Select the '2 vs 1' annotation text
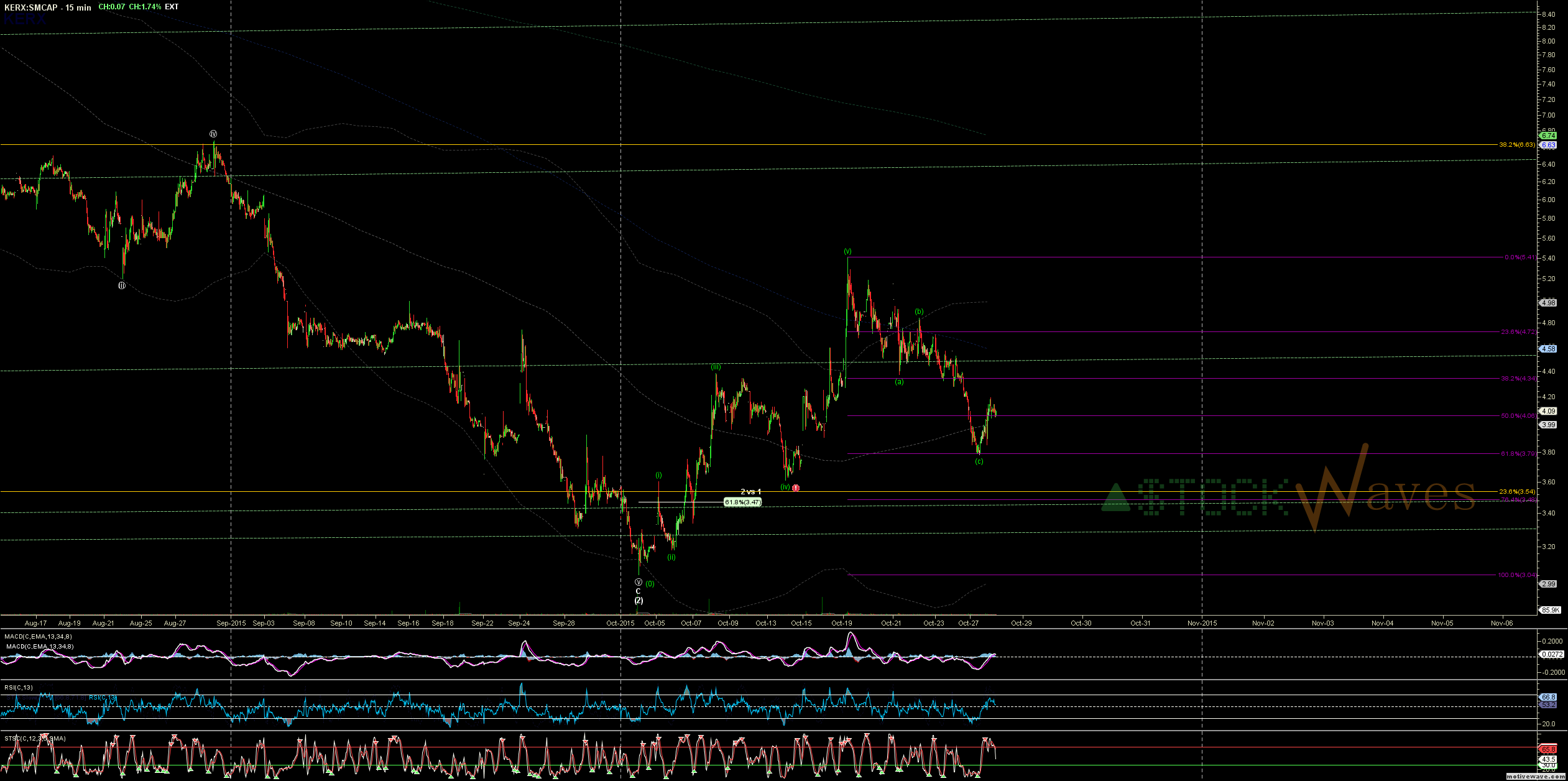 click(750, 492)
